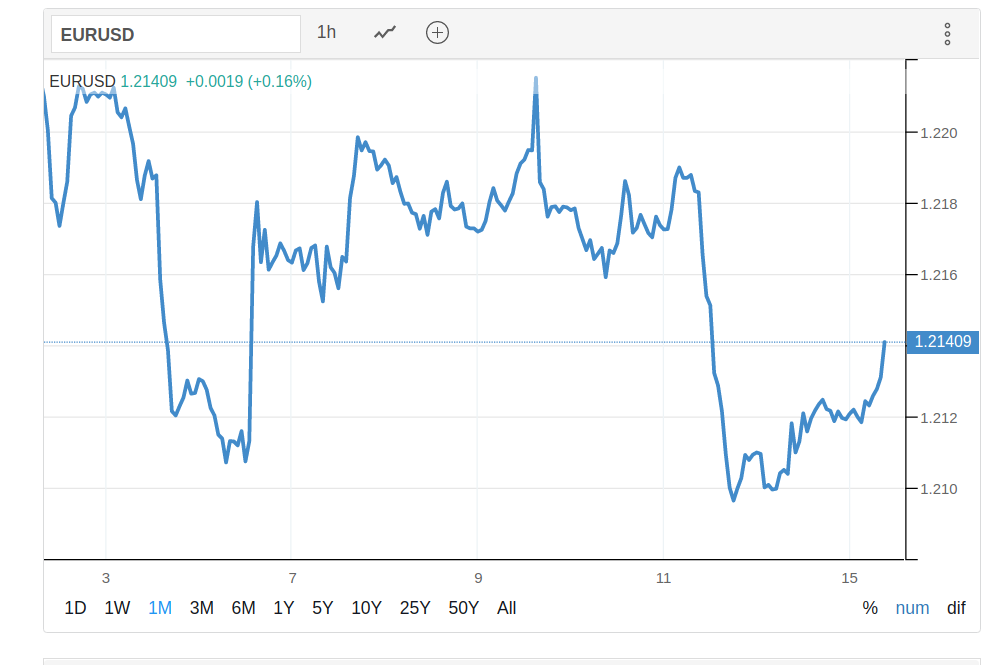
Task: Click the add comparison plus icon
Action: point(437,33)
